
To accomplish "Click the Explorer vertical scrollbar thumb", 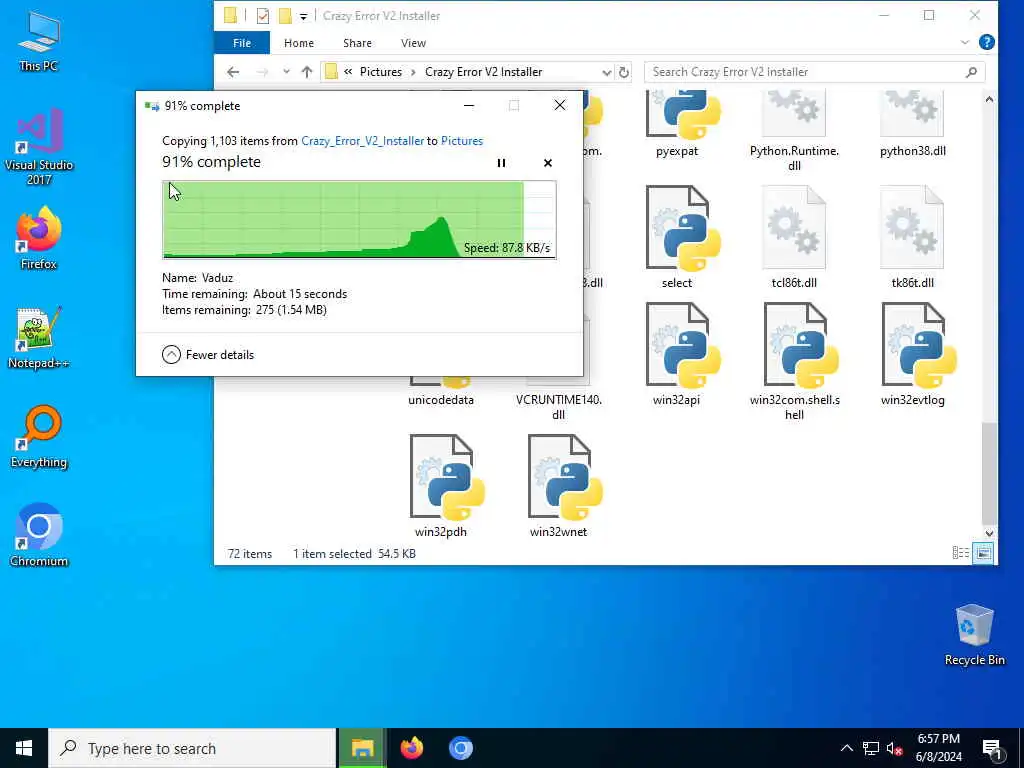I will coord(989,473).
